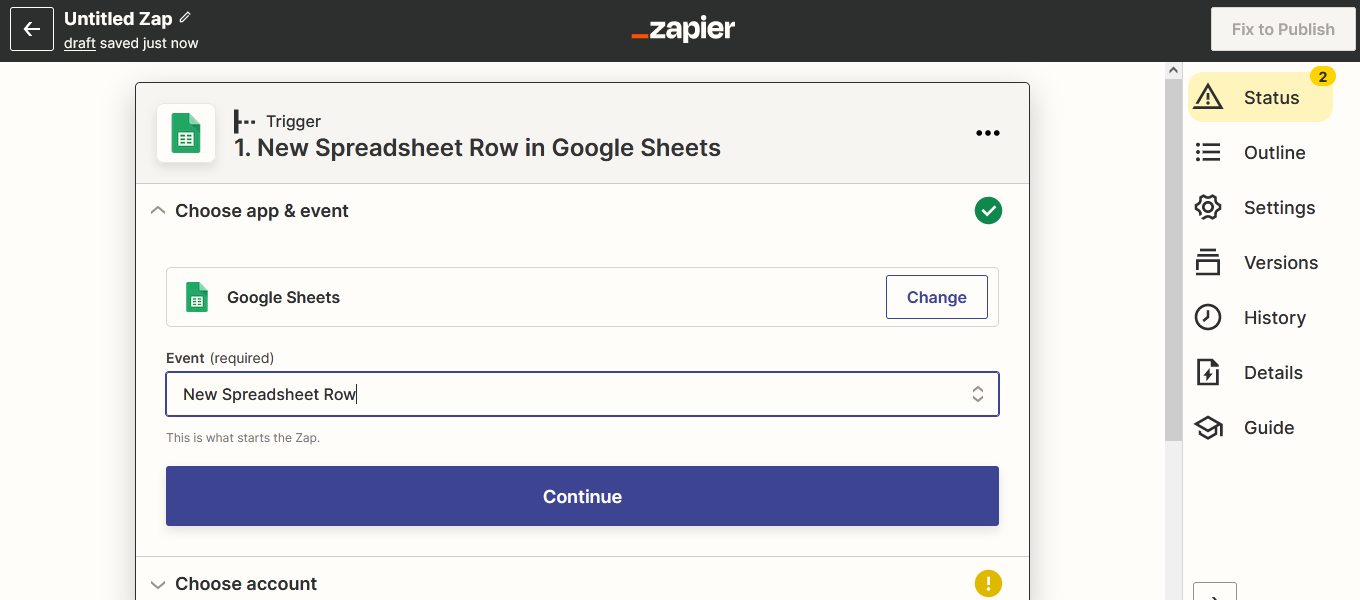Click the back arrow button
This screenshot has width=1360, height=600.
(x=32, y=30)
